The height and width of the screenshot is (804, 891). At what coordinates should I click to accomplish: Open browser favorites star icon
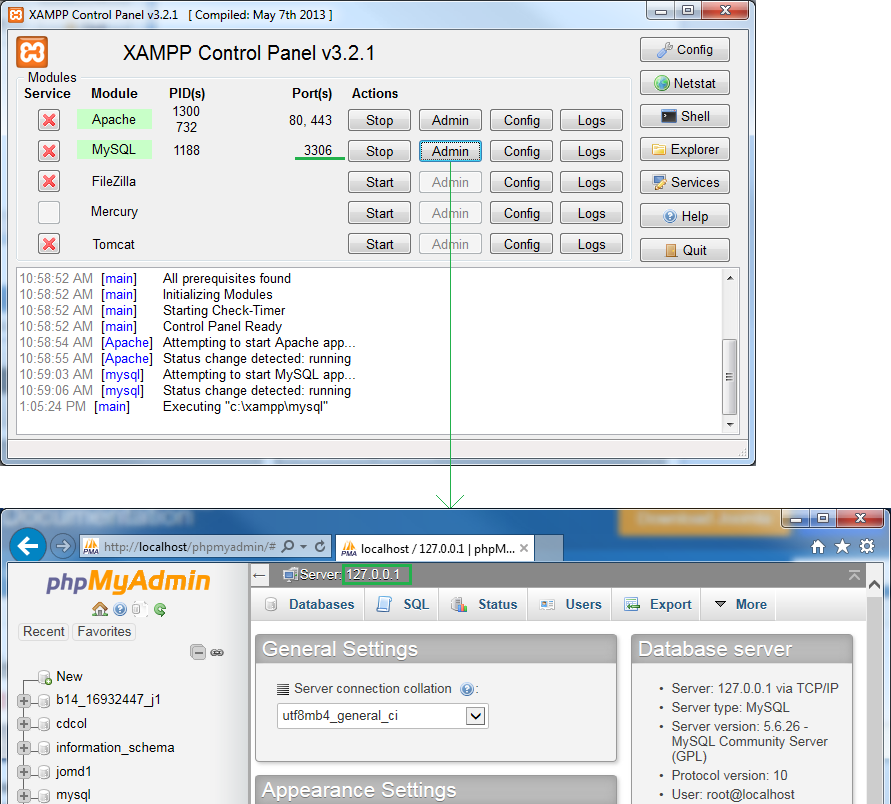[842, 546]
